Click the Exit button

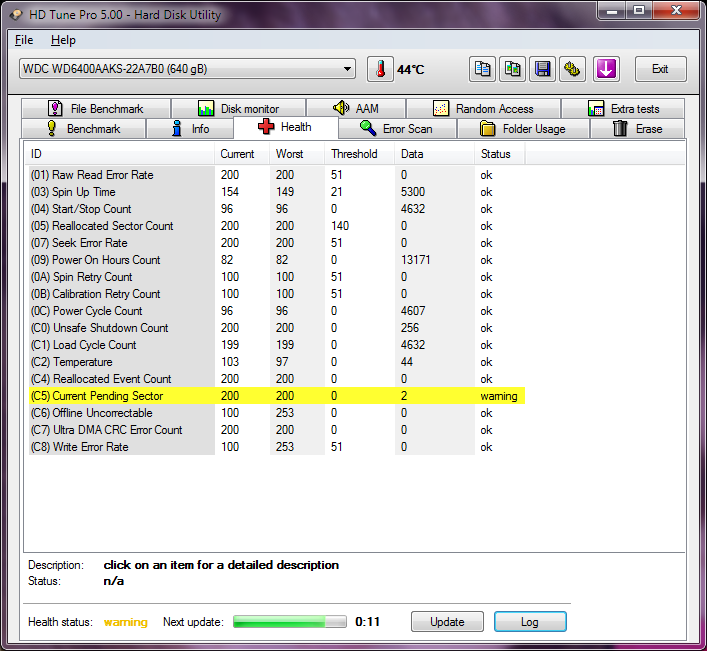661,69
